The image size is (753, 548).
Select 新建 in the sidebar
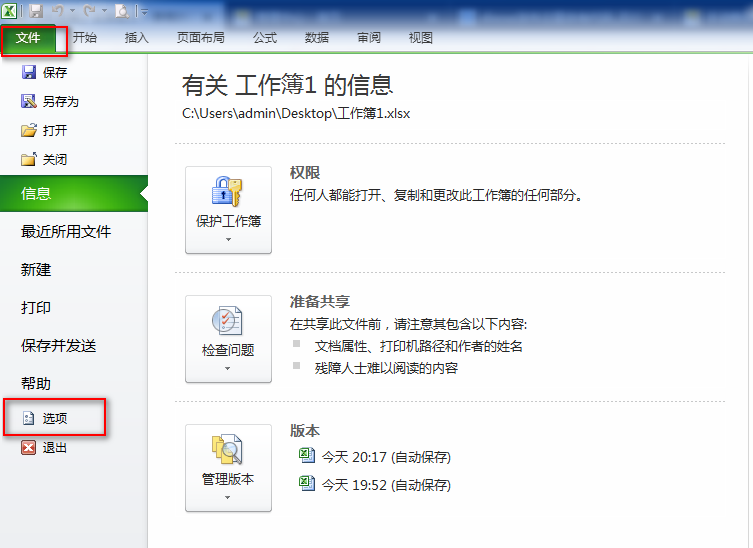point(36,269)
